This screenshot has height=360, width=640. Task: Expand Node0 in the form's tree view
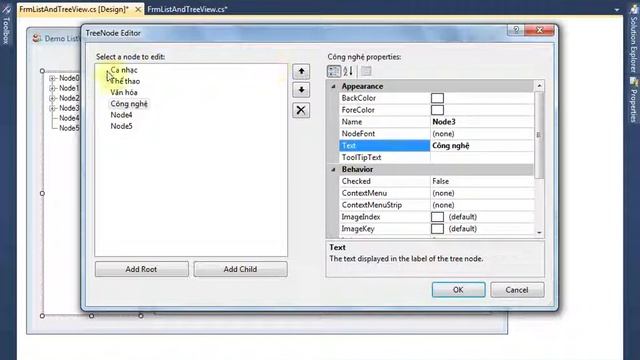pyautogui.click(x=52, y=78)
